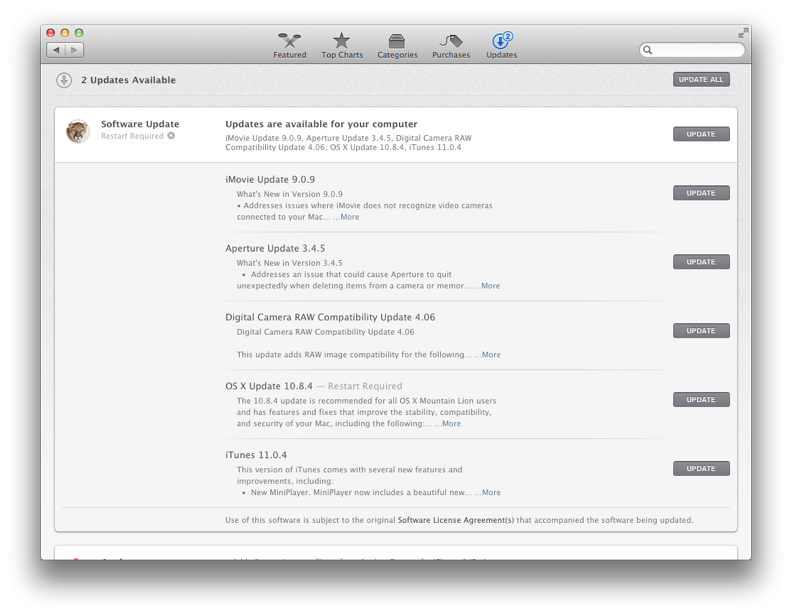Image resolution: width=792 pixels, height=616 pixels.
Task: Click the UPDATE ALL button
Action: tap(701, 79)
